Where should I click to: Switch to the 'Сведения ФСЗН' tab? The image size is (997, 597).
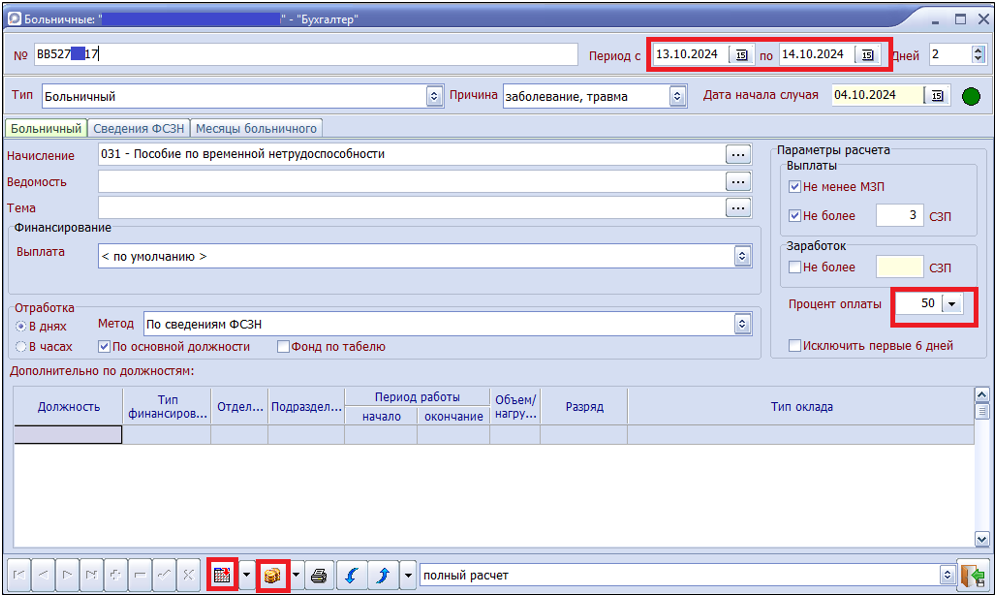pyautogui.click(x=138, y=128)
